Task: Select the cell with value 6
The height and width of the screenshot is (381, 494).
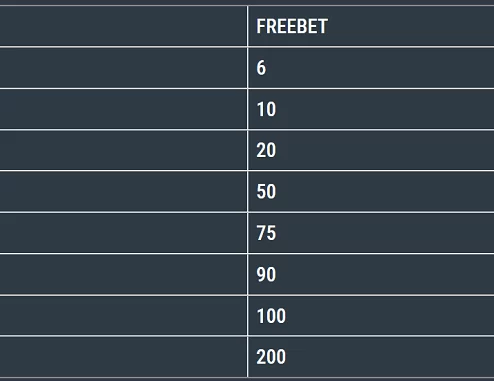Action: pyautogui.click(x=371, y=68)
